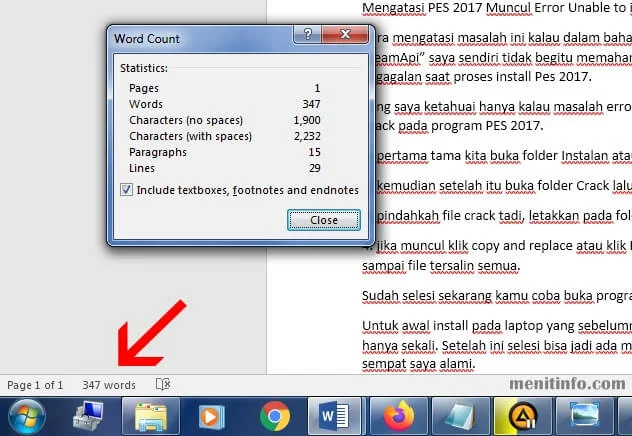
Task: Click the 'Words' label in statistics
Action: click(146, 104)
